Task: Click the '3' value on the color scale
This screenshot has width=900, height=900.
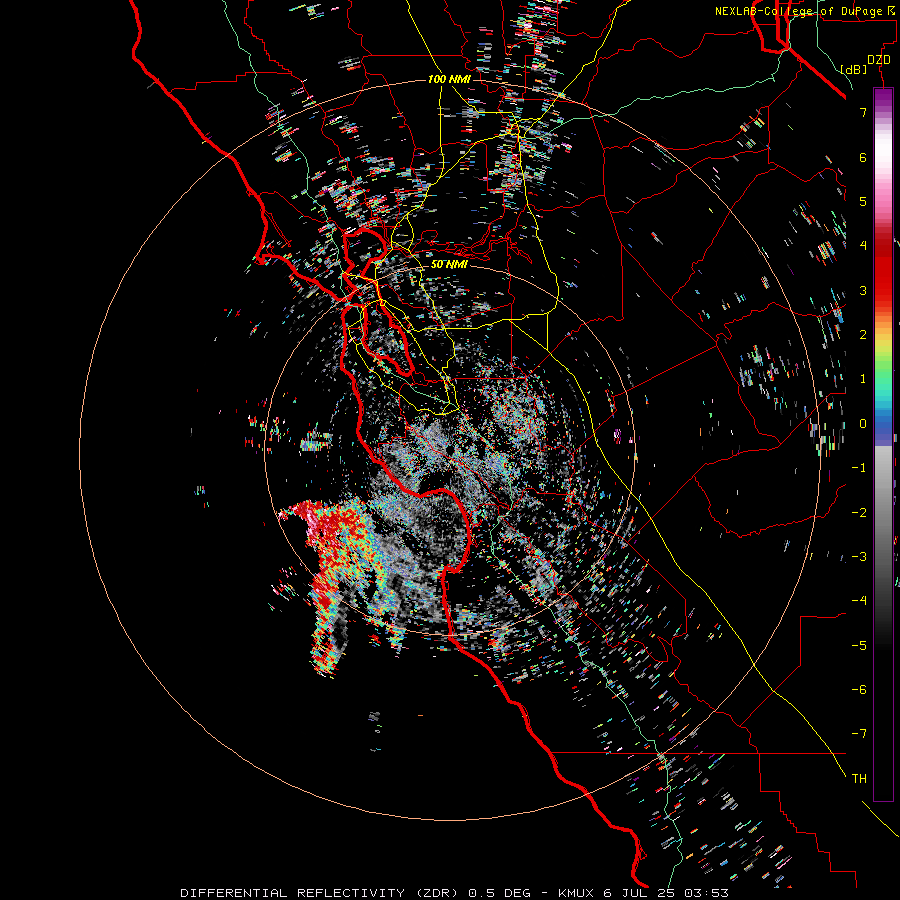Action: pos(863,290)
